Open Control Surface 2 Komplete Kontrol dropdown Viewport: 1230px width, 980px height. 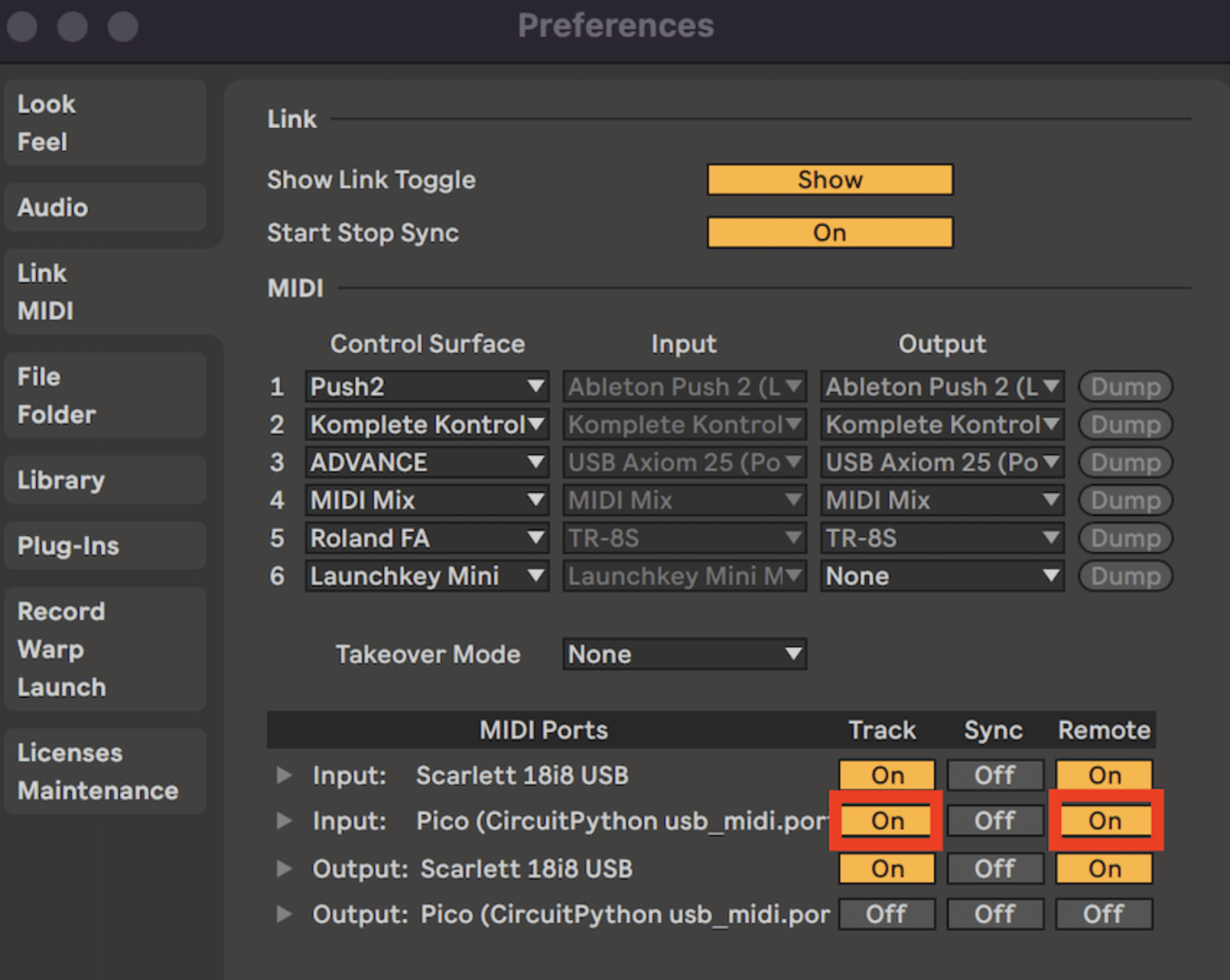pyautogui.click(x=427, y=424)
